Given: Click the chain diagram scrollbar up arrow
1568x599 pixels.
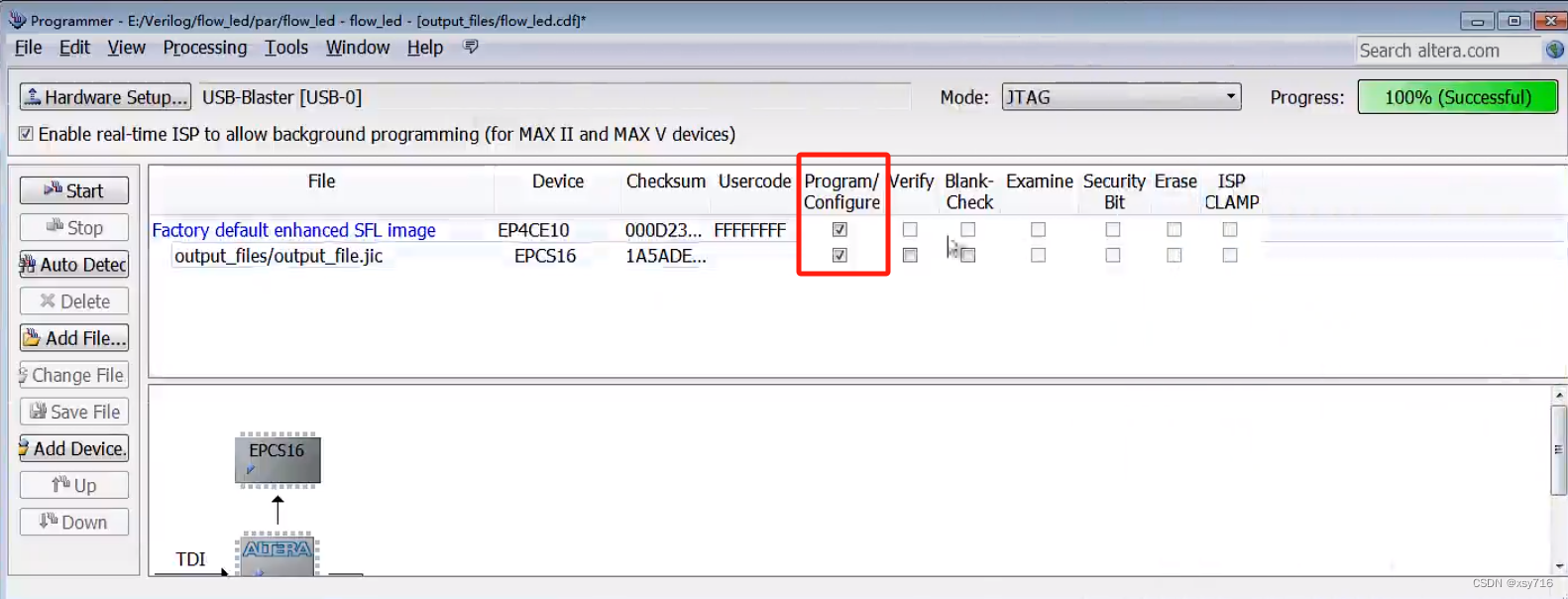Looking at the screenshot, I should point(1559,395).
